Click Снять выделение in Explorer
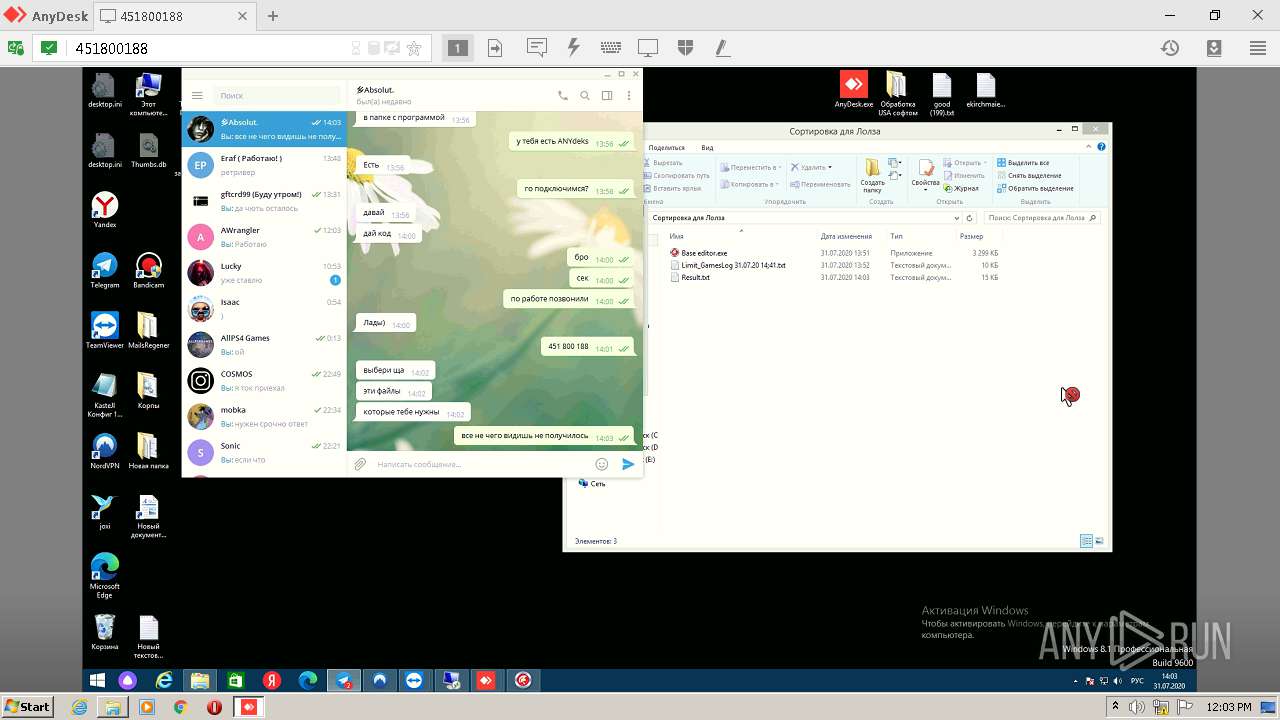The width and height of the screenshot is (1280, 720). (1028, 175)
